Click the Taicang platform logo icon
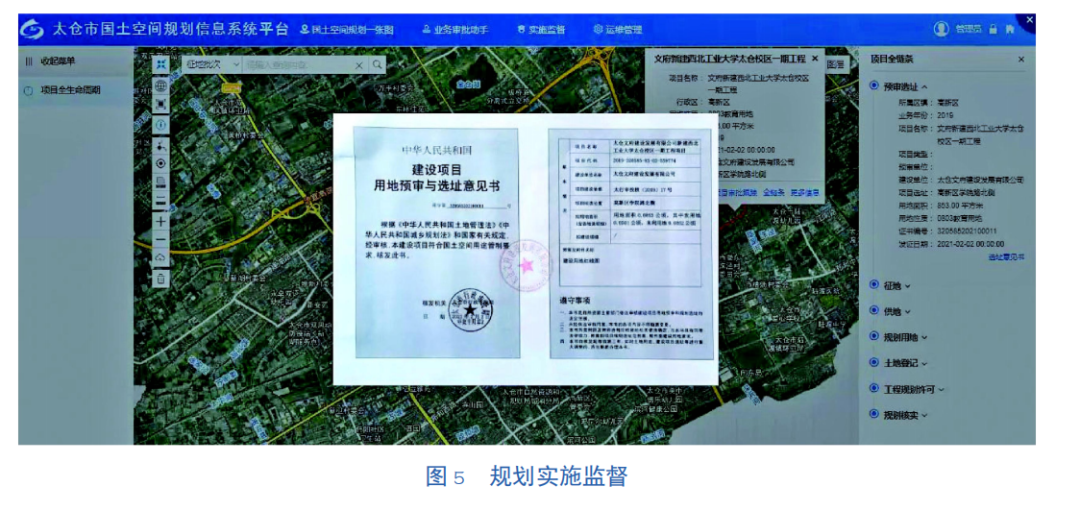 32,30
